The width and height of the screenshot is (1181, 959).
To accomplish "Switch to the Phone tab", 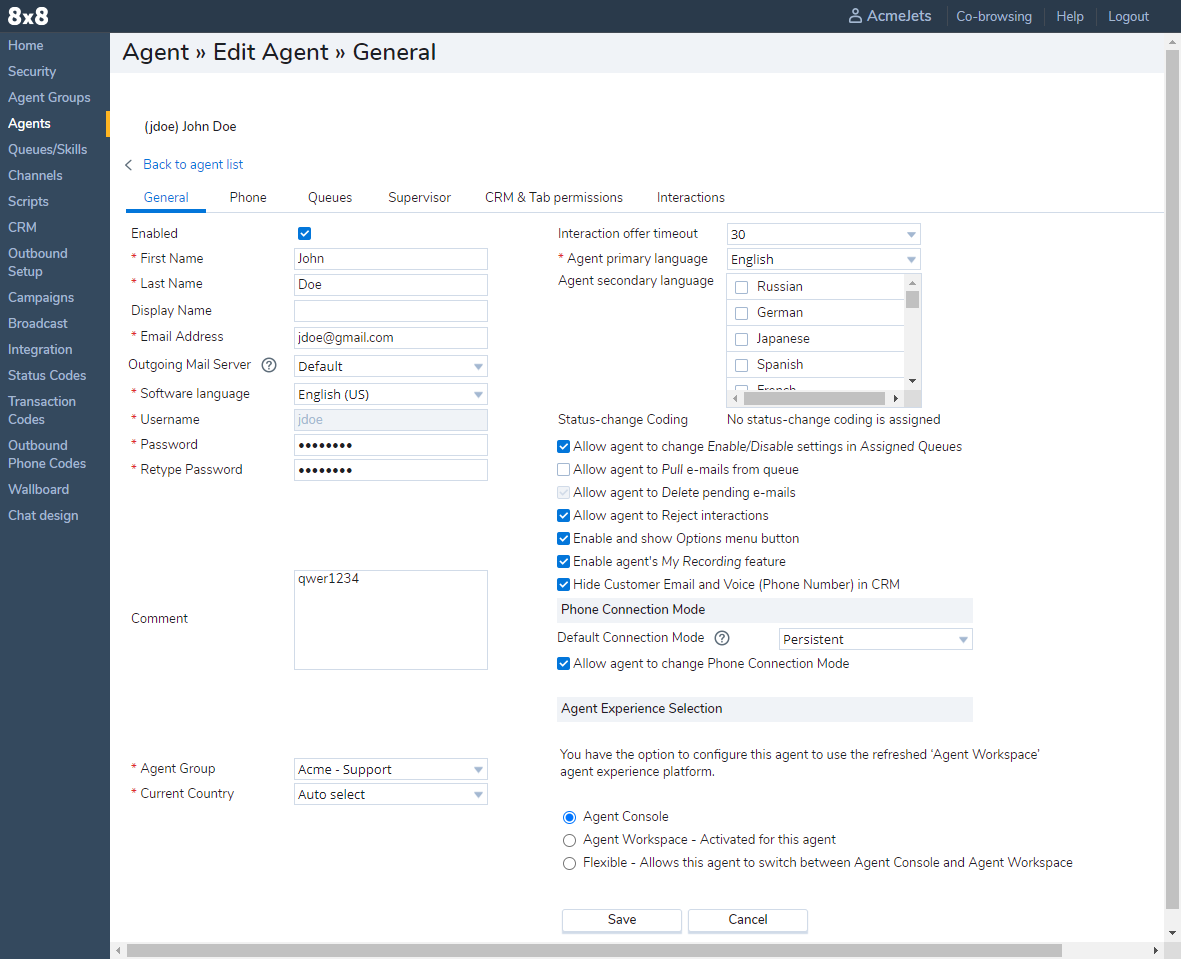I will [248, 197].
